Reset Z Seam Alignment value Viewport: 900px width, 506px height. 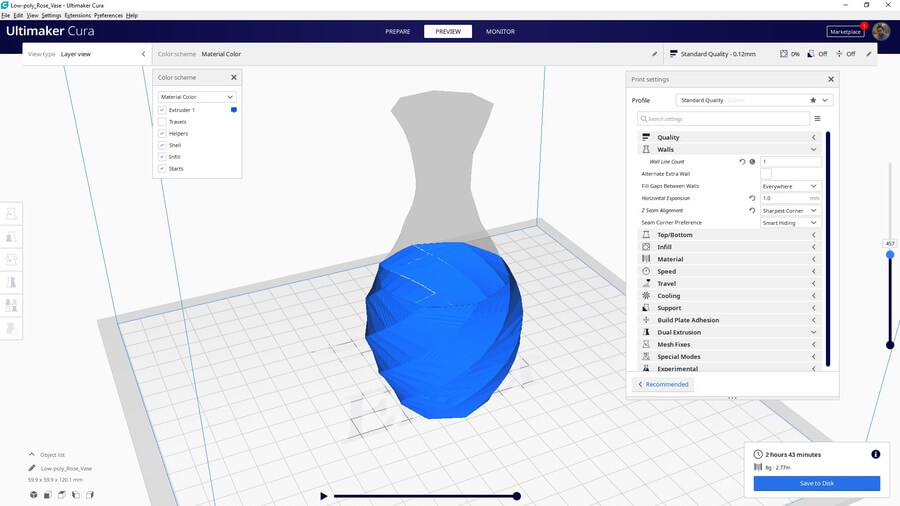tap(752, 210)
